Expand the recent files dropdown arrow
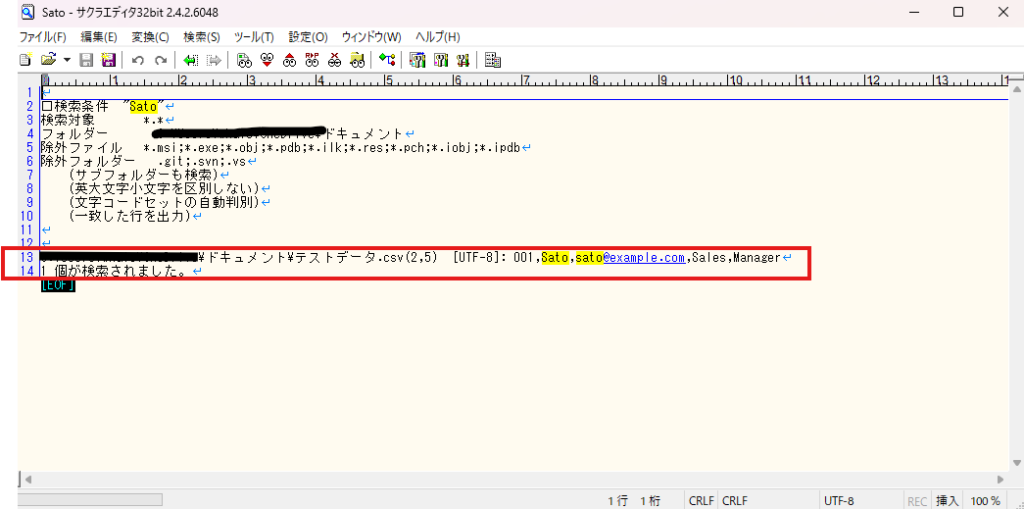The width and height of the screenshot is (1024, 509). 67,60
